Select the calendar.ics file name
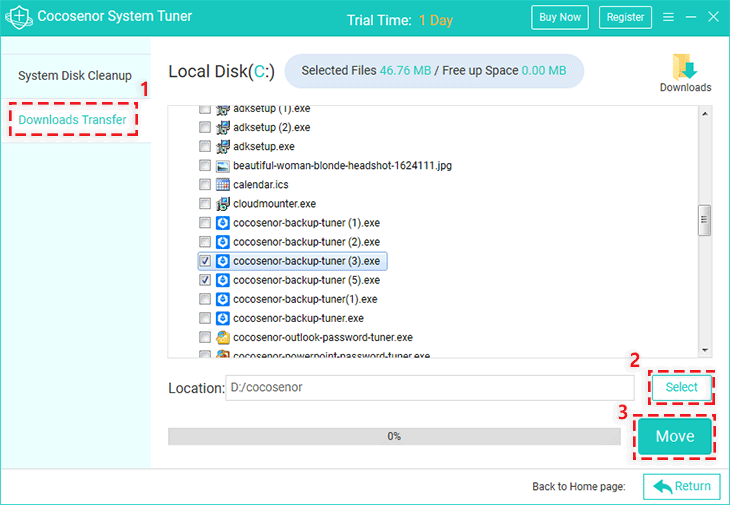This screenshot has width=730, height=505. 261,184
